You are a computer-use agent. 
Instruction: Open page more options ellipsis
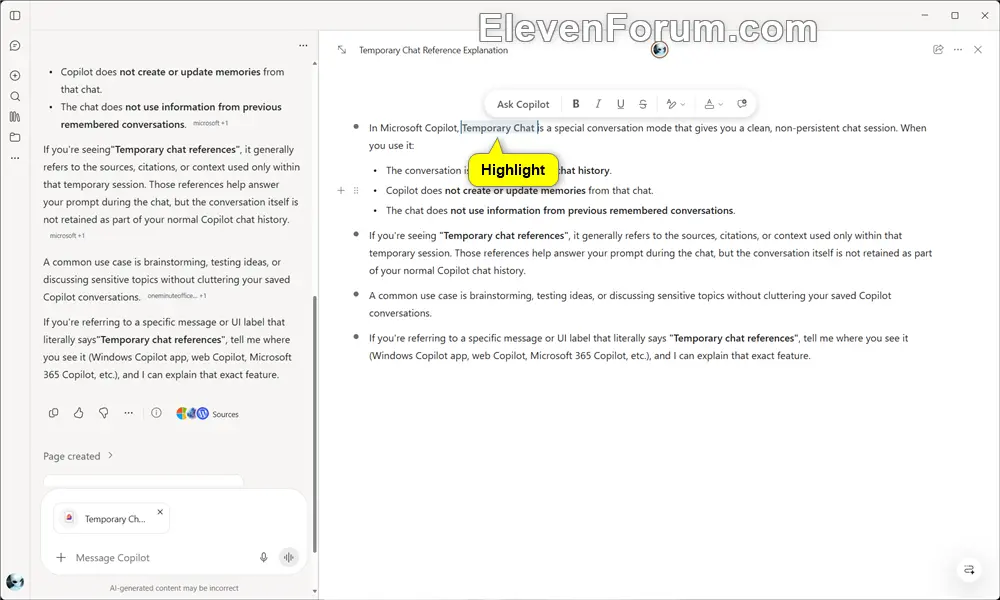pos(958,50)
